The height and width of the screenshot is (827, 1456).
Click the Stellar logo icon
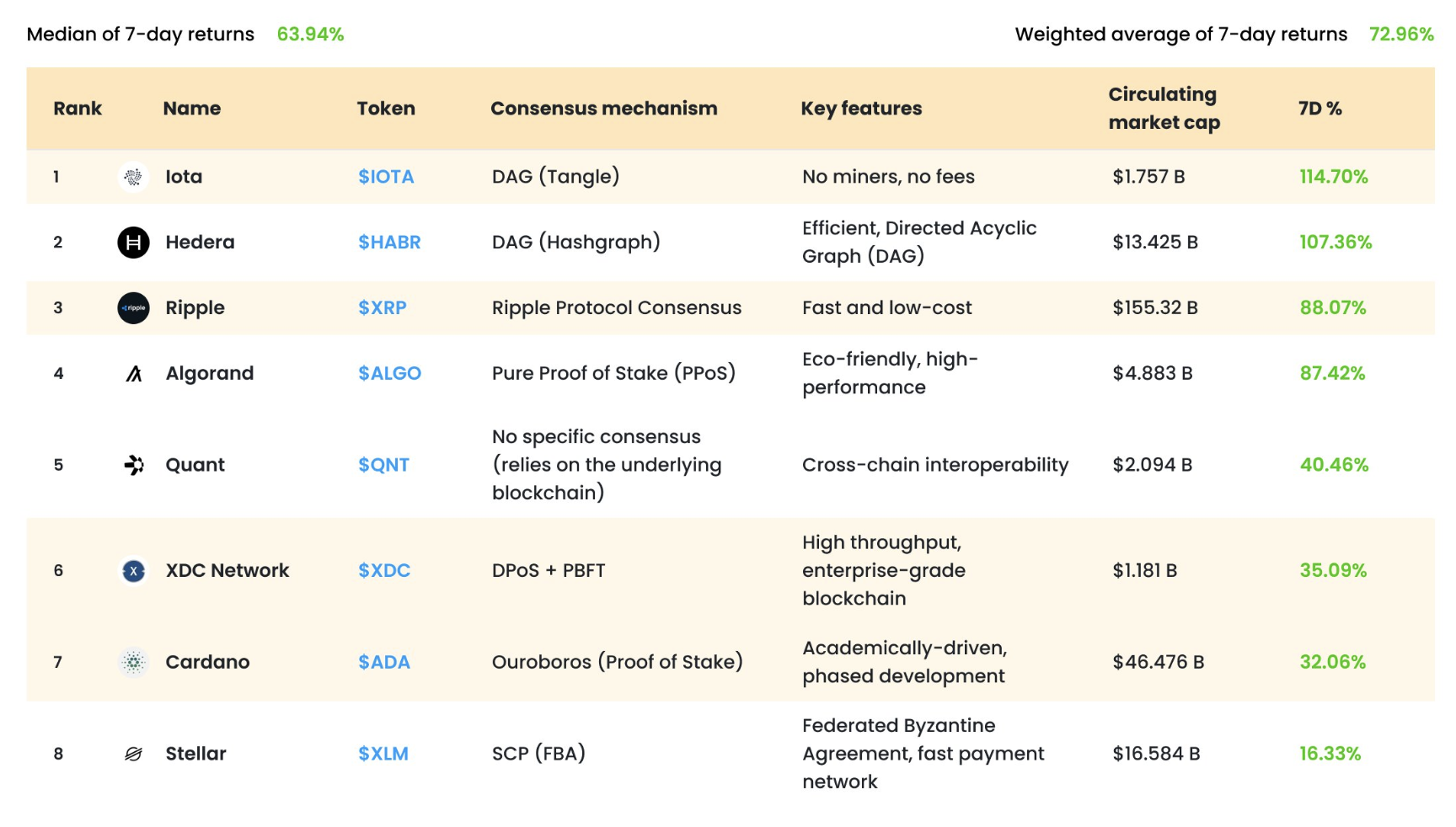[133, 754]
